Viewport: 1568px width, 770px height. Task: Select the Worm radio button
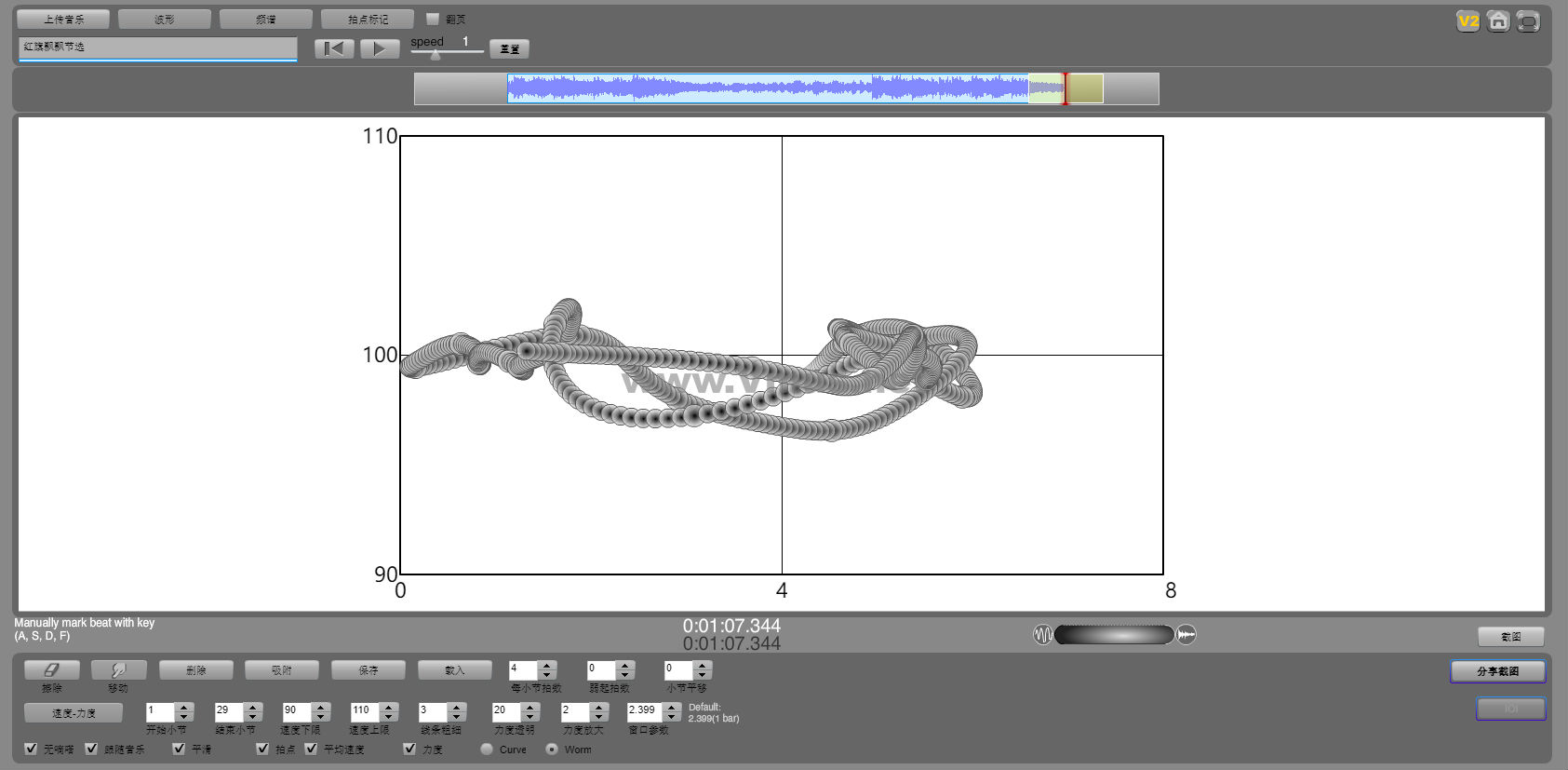click(x=552, y=749)
